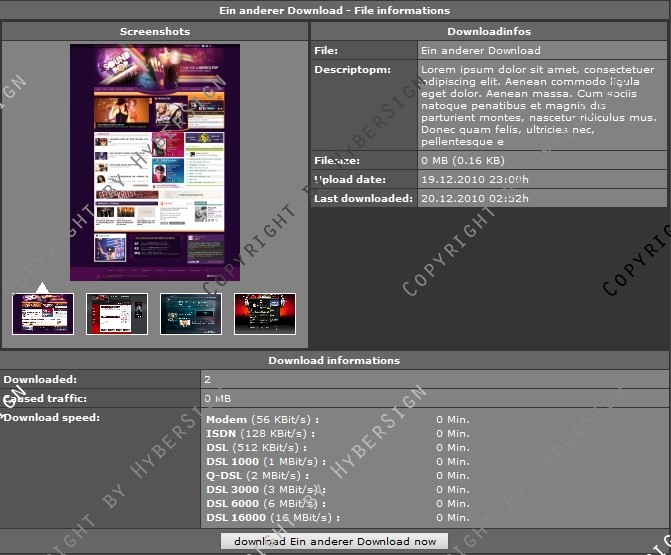Click the Downloadinfos panel header
Image resolution: width=671 pixels, height=555 pixels.
click(489, 32)
